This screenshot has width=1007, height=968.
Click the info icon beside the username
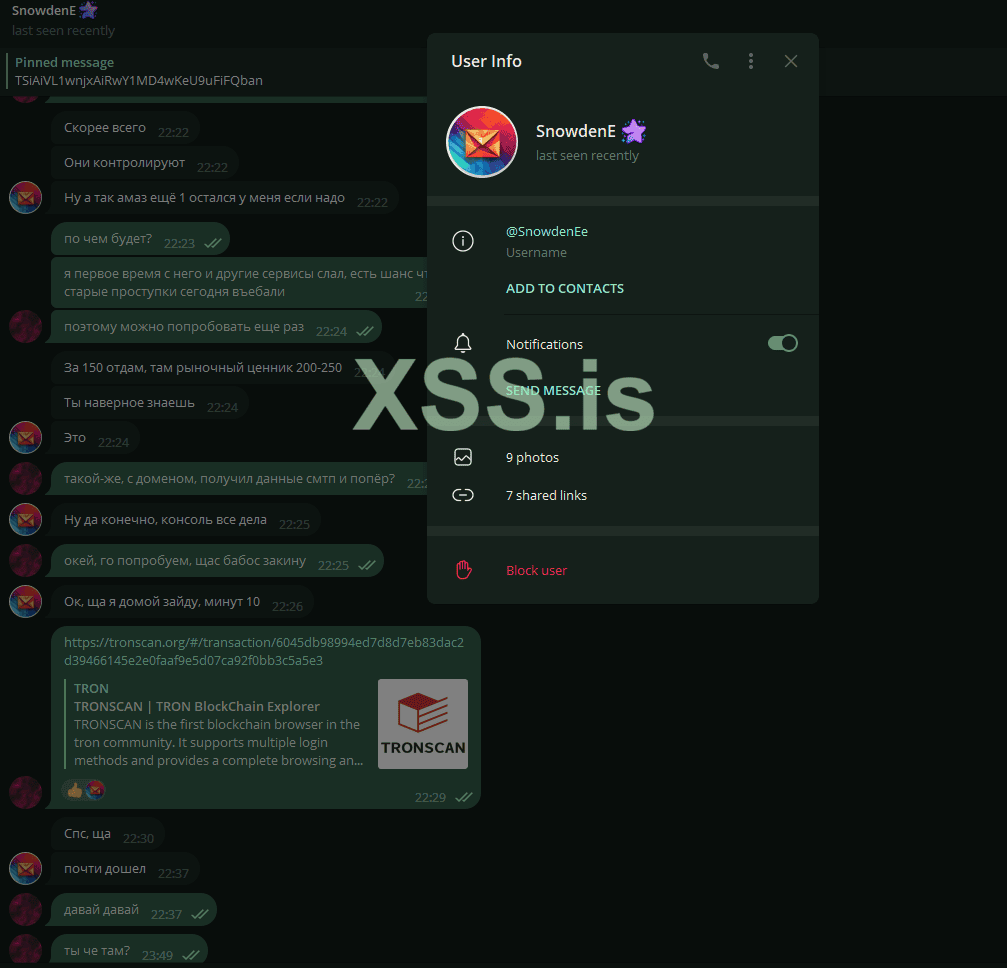(462, 241)
